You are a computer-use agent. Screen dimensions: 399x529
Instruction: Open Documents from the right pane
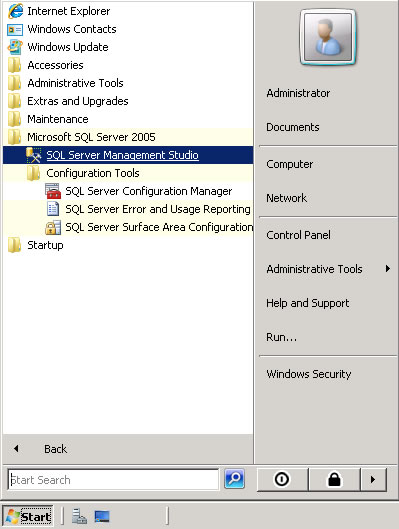[x=293, y=127]
